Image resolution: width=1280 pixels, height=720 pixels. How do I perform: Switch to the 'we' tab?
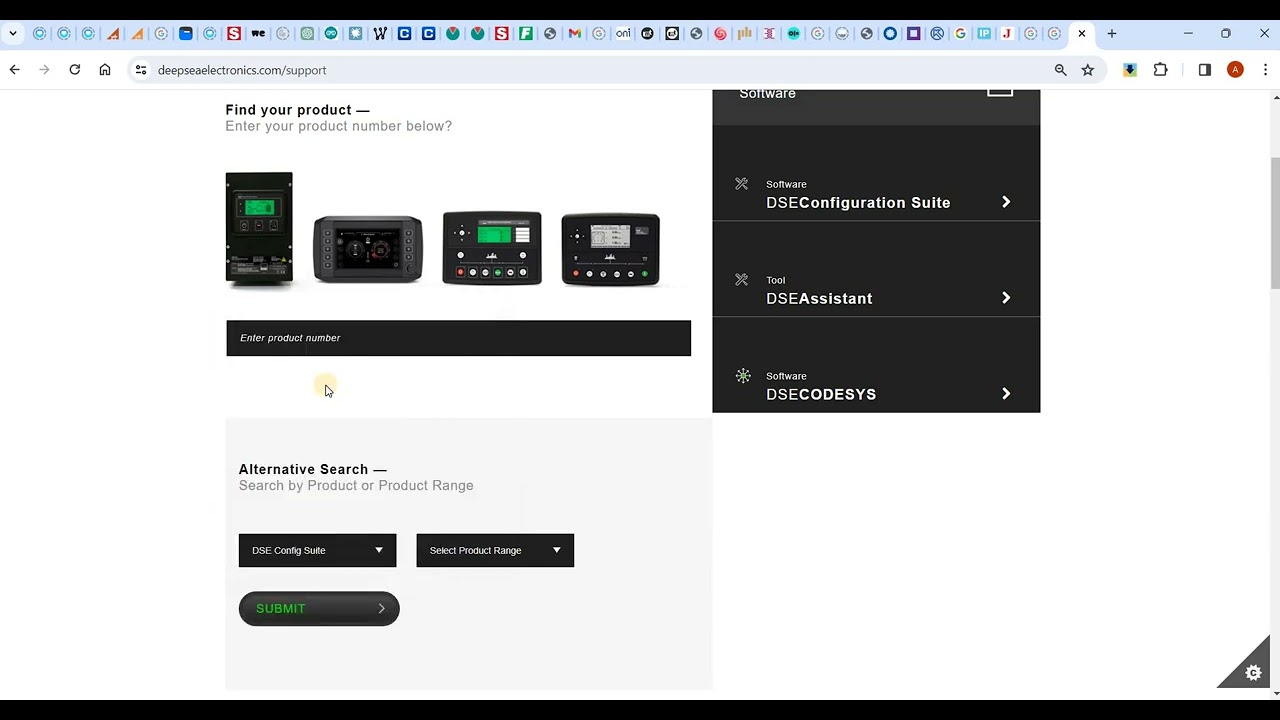tap(258, 33)
